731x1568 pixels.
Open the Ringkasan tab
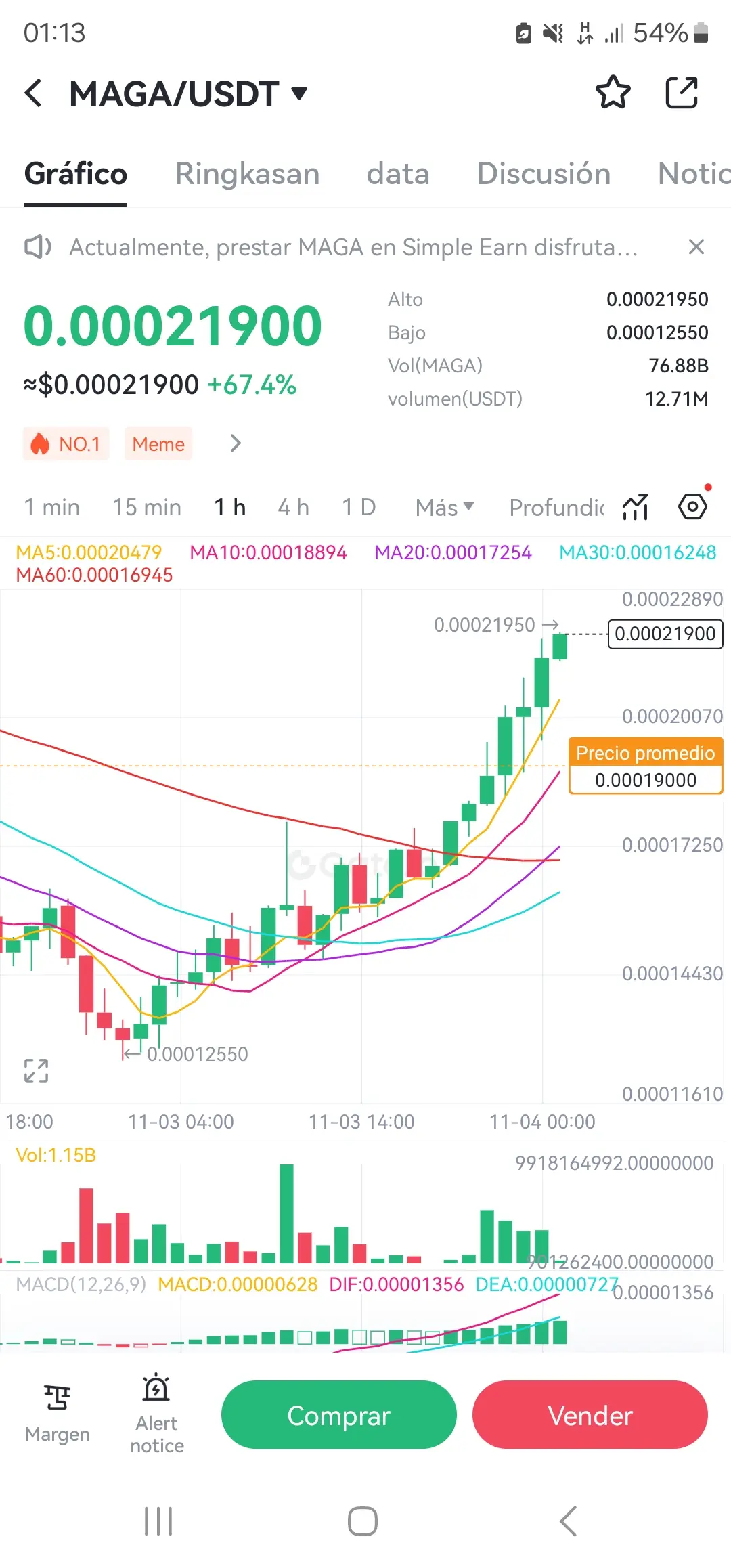tap(247, 174)
